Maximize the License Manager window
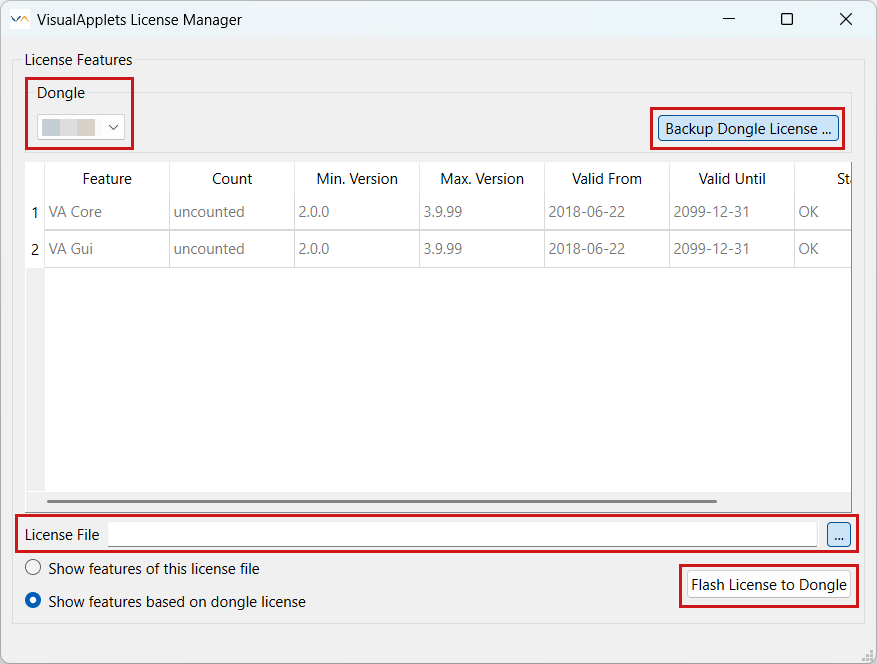Viewport: 877px width, 664px height. (x=787, y=19)
